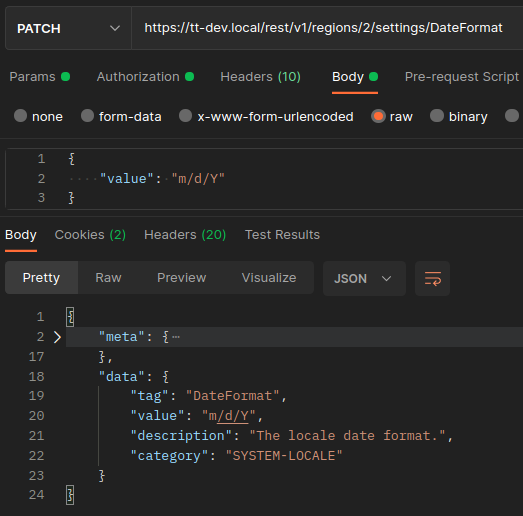Click the opening brace on response line 1
The height and width of the screenshot is (516, 523).
[x=70, y=317]
